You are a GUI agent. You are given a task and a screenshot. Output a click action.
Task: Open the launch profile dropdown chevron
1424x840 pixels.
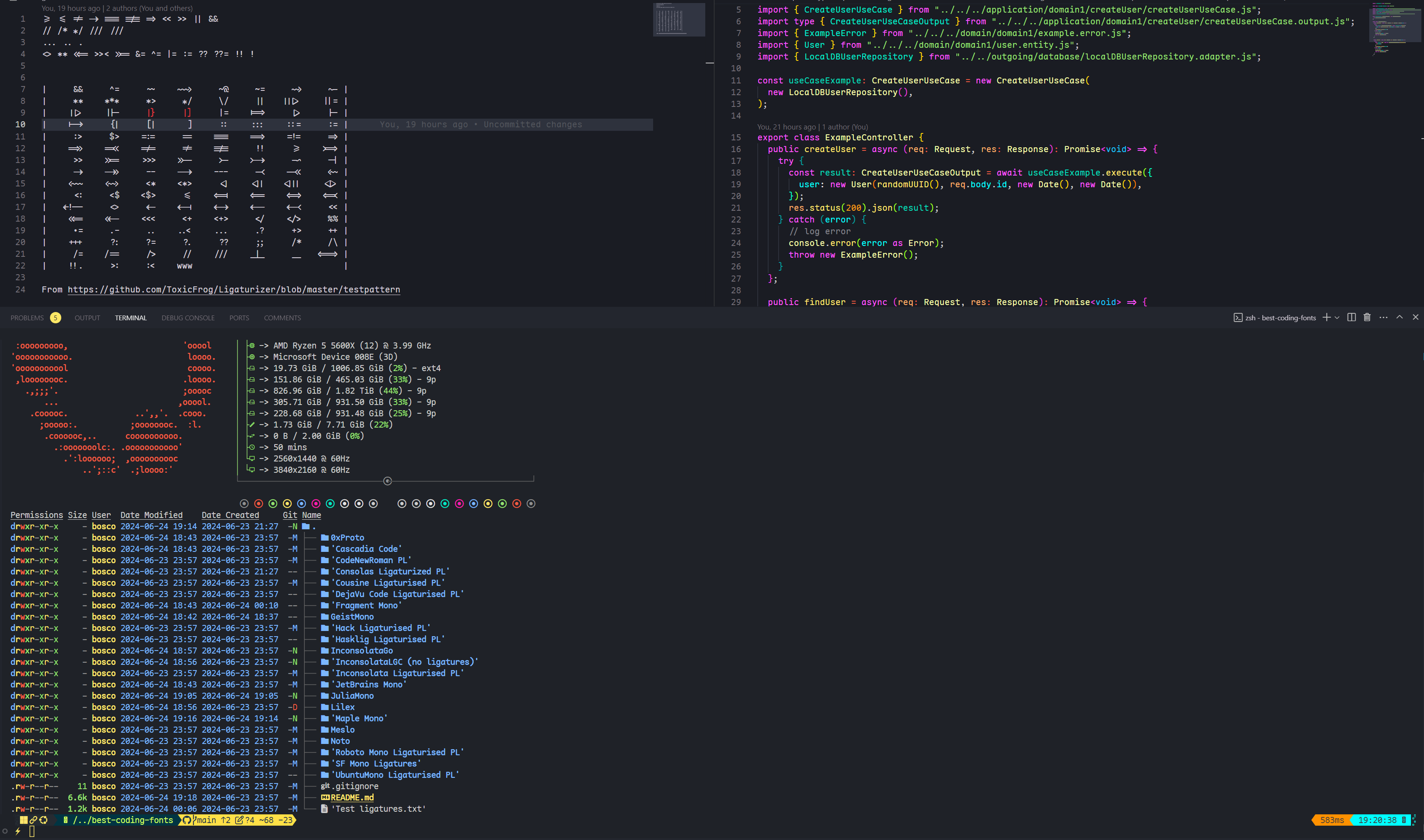coord(1337,318)
